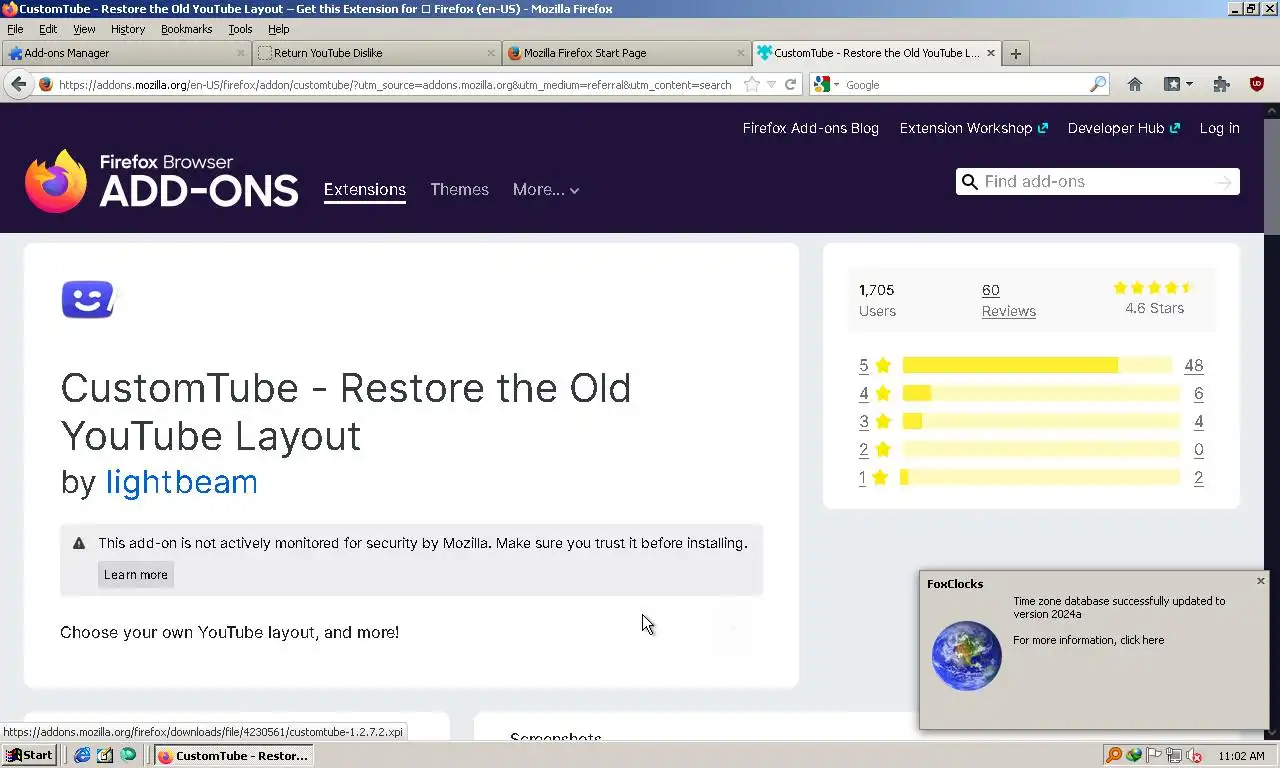
Task: Open a new tab with the plus button
Action: [x=1015, y=54]
